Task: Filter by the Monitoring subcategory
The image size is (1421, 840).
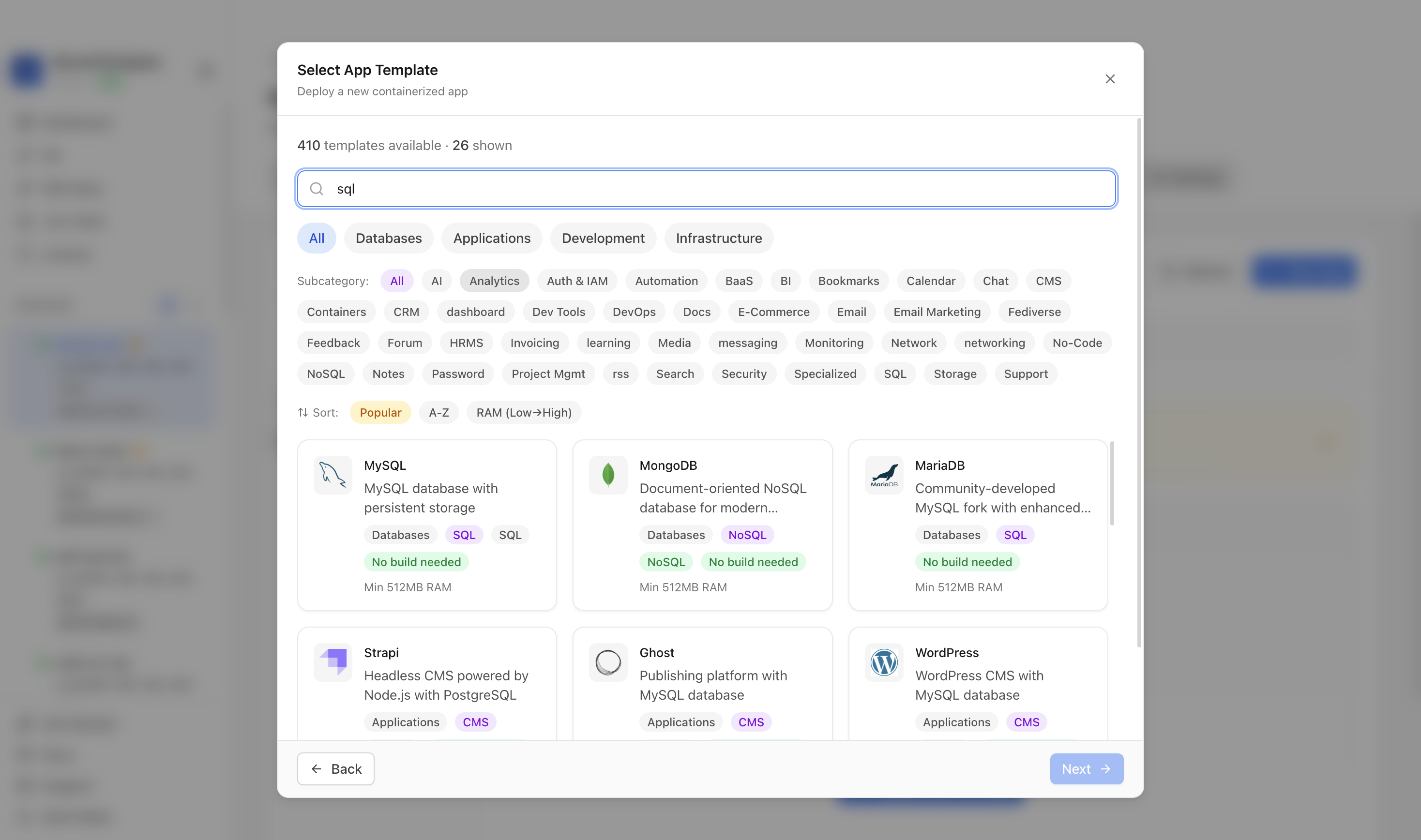Action: 833,343
